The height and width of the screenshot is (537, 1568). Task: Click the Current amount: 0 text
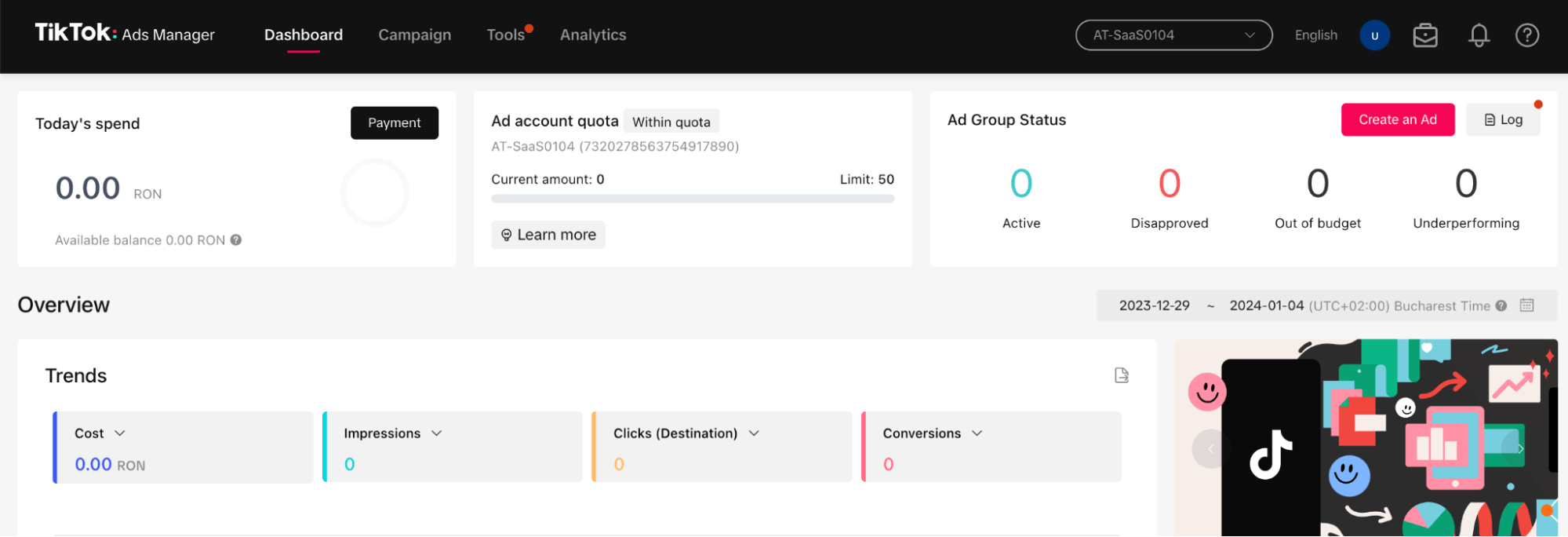pos(548,180)
